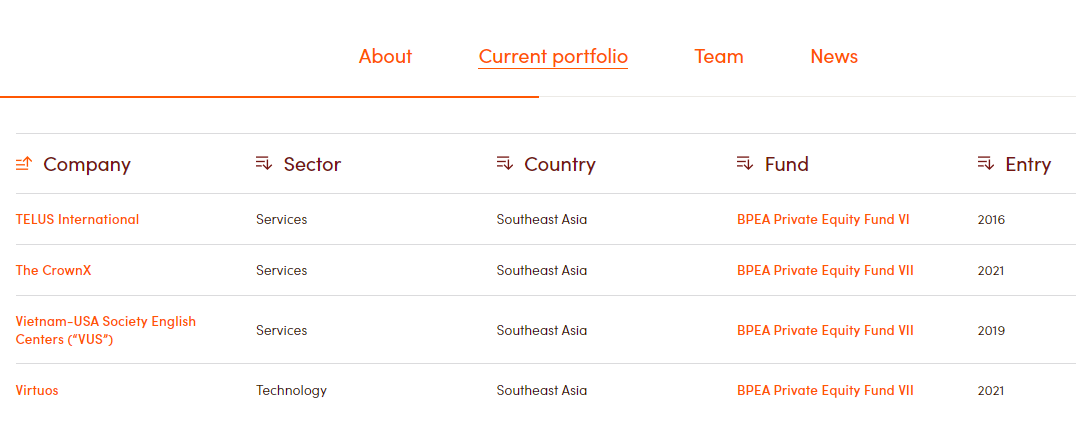Viewport: 1076px width, 437px height.
Task: Sort table by Company header text
Action: point(87,165)
